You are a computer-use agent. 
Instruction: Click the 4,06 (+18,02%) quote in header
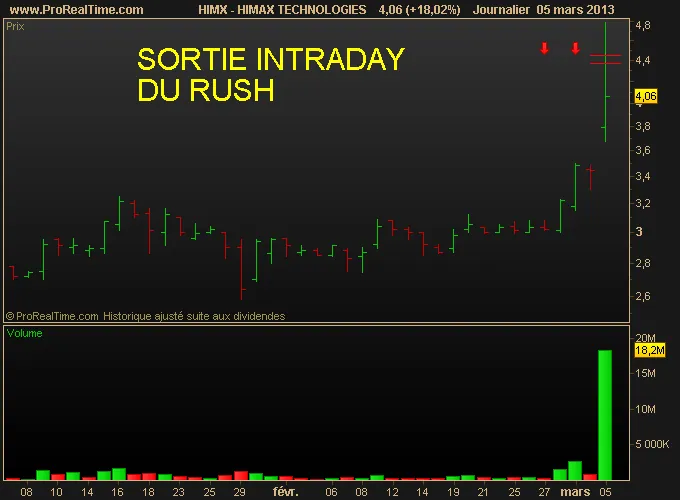(x=419, y=10)
